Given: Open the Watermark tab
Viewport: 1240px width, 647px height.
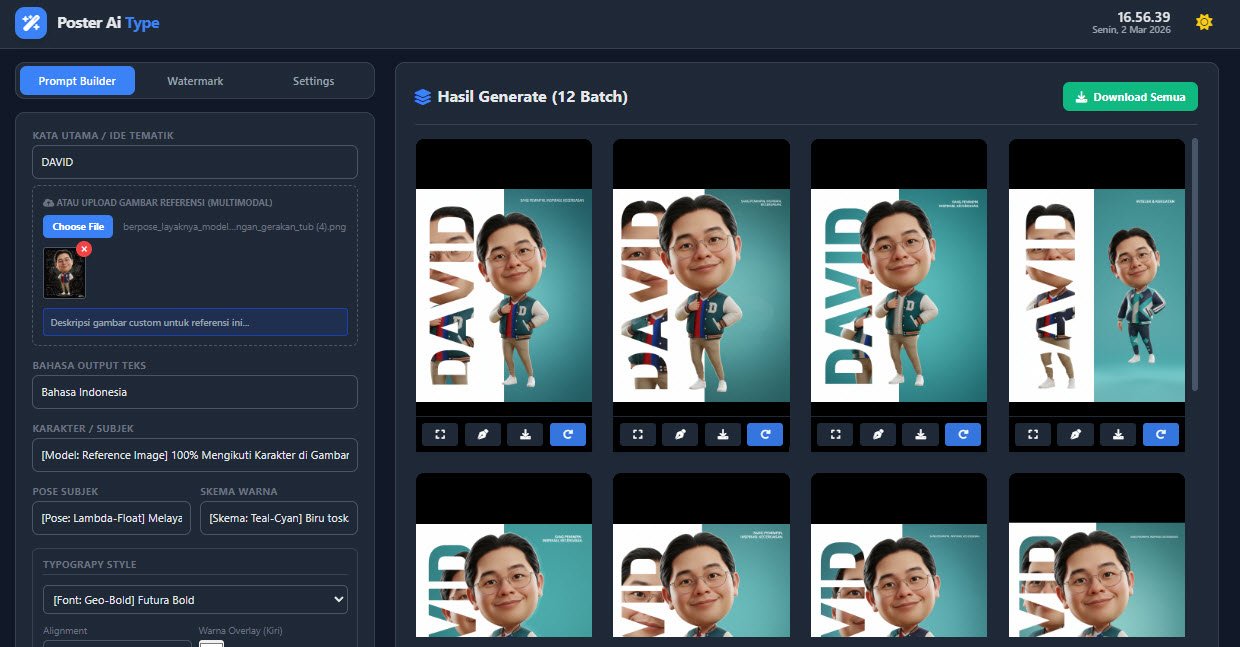Looking at the screenshot, I should click(x=195, y=81).
